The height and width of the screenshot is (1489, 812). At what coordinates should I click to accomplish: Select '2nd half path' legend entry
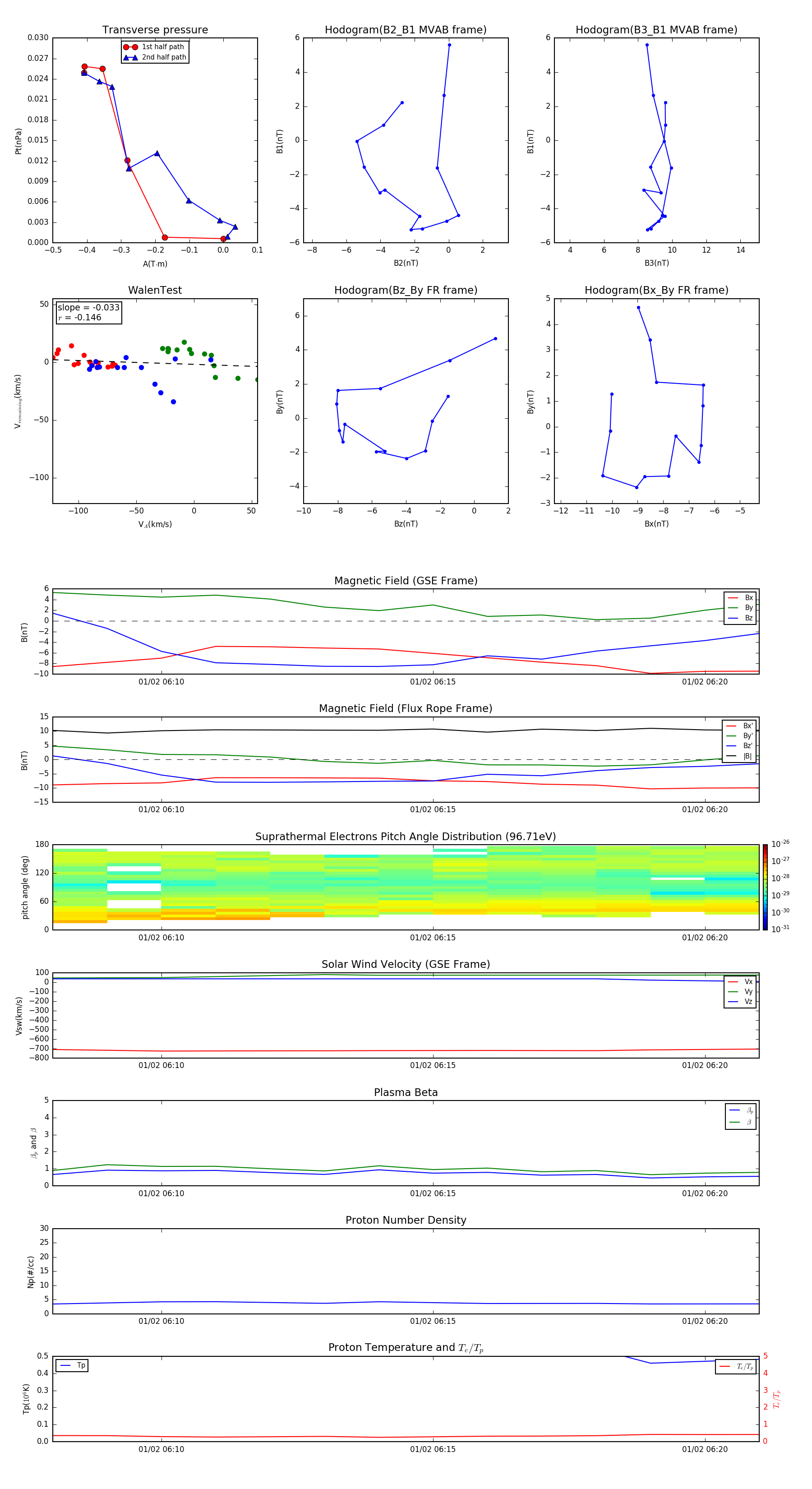(x=155, y=57)
